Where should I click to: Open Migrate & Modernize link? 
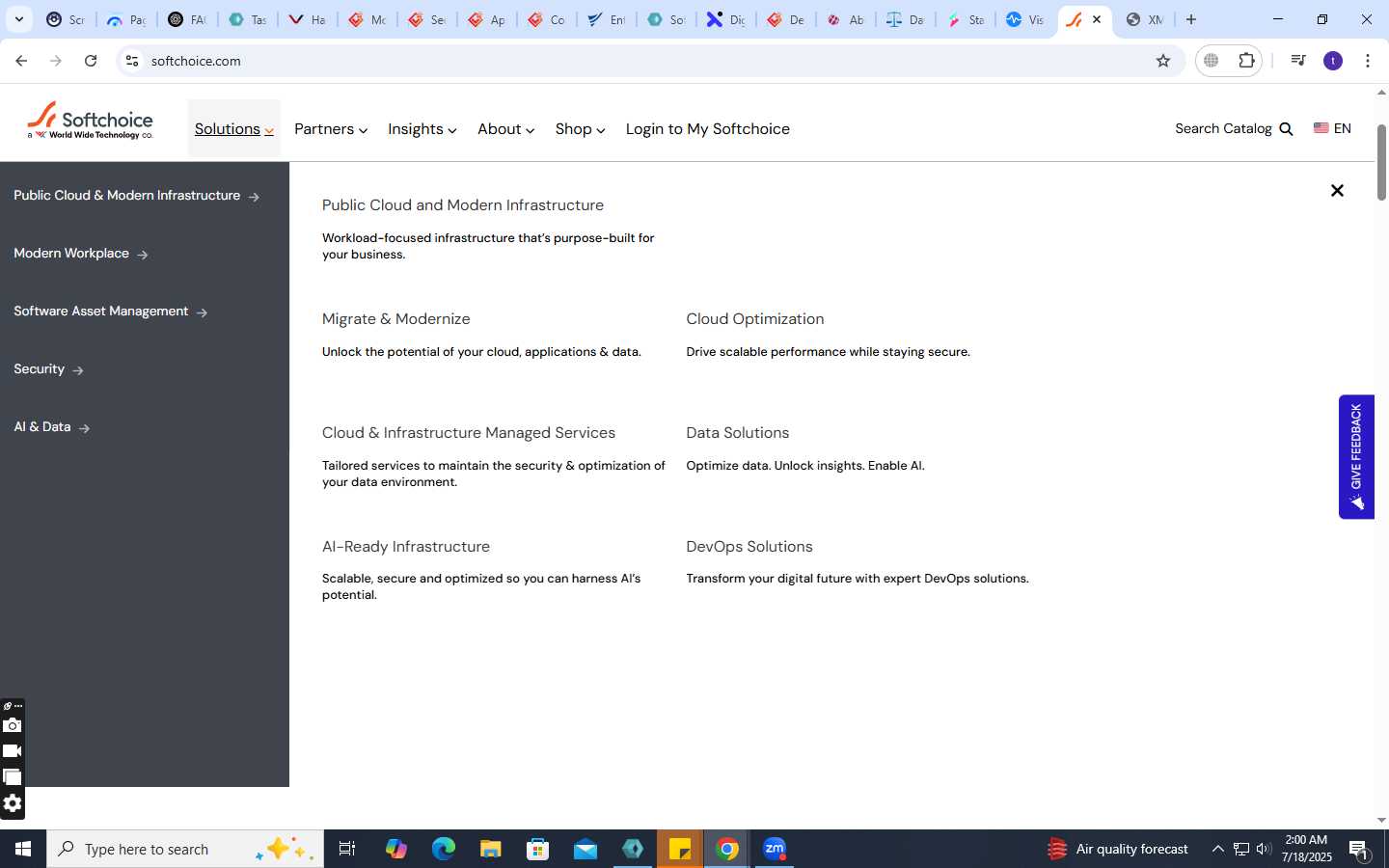[396, 319]
